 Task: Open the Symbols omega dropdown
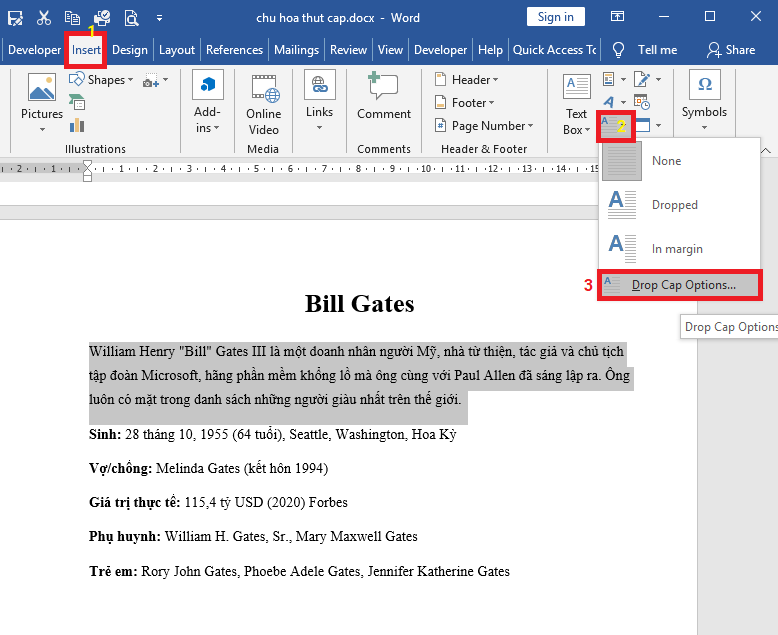click(704, 101)
